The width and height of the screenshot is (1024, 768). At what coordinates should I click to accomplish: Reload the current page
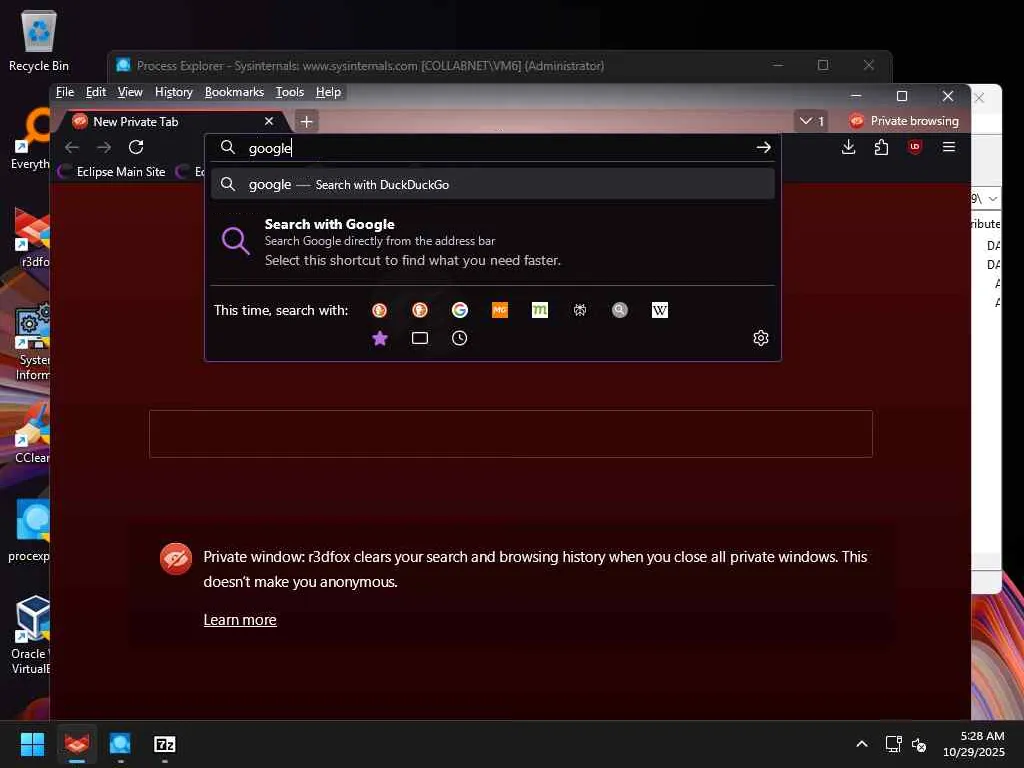coord(136,147)
